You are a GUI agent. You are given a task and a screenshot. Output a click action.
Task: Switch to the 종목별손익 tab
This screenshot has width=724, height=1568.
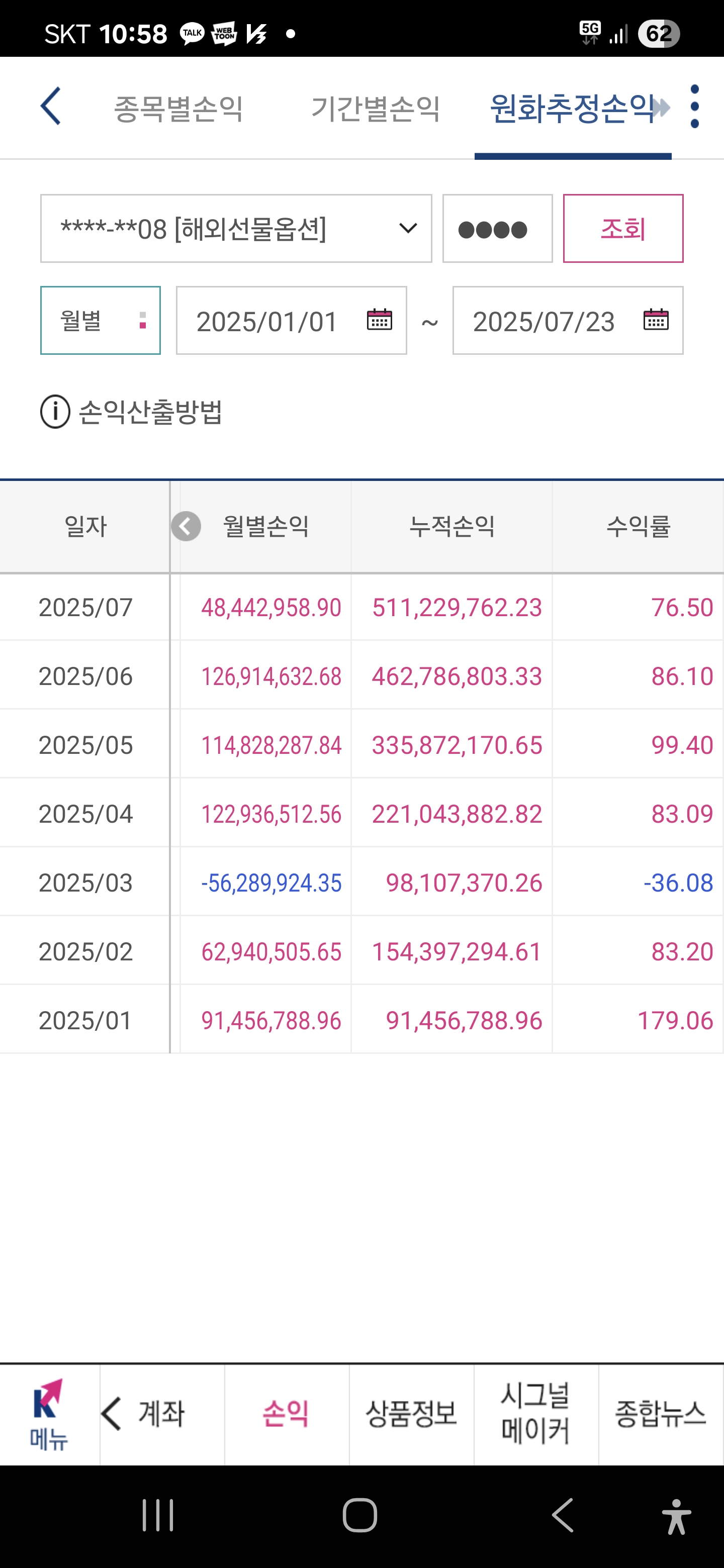coord(179,109)
